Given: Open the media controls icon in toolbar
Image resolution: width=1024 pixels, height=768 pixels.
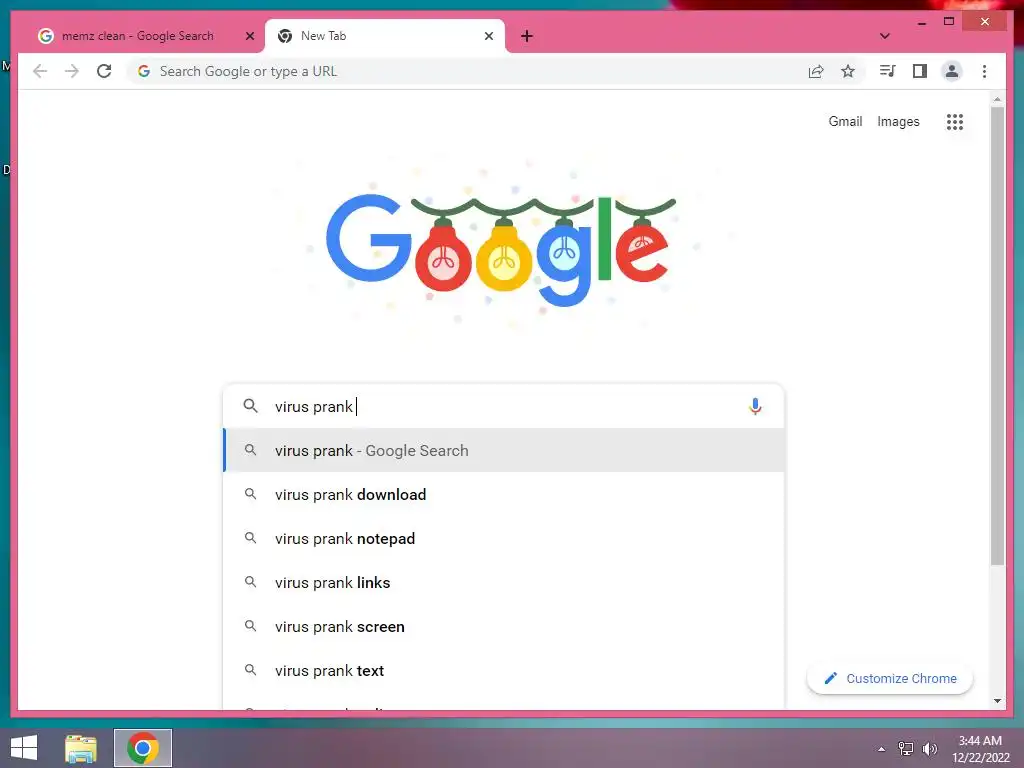Looking at the screenshot, I should pos(888,71).
